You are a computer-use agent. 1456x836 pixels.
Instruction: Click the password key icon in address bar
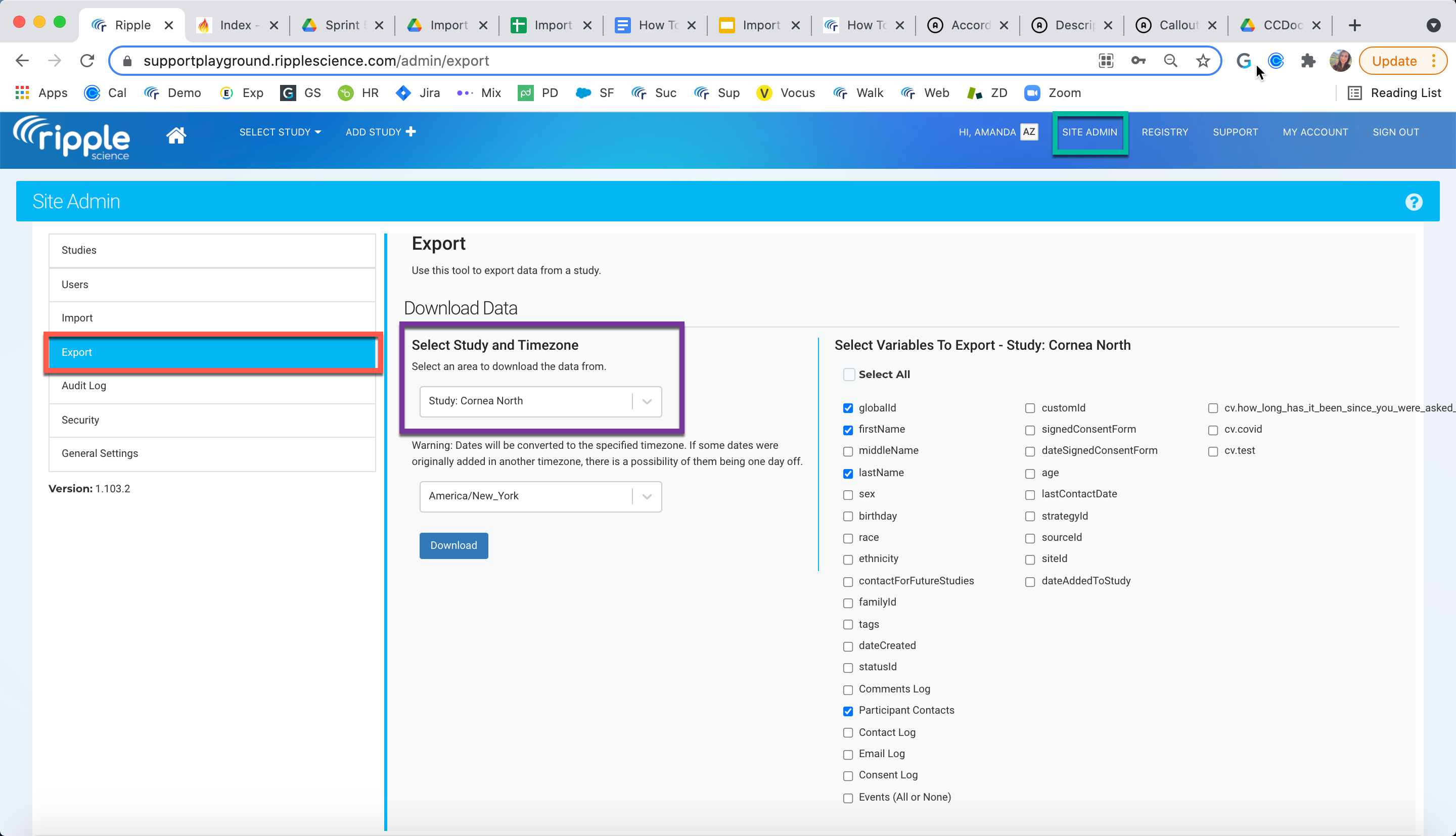click(x=1138, y=61)
